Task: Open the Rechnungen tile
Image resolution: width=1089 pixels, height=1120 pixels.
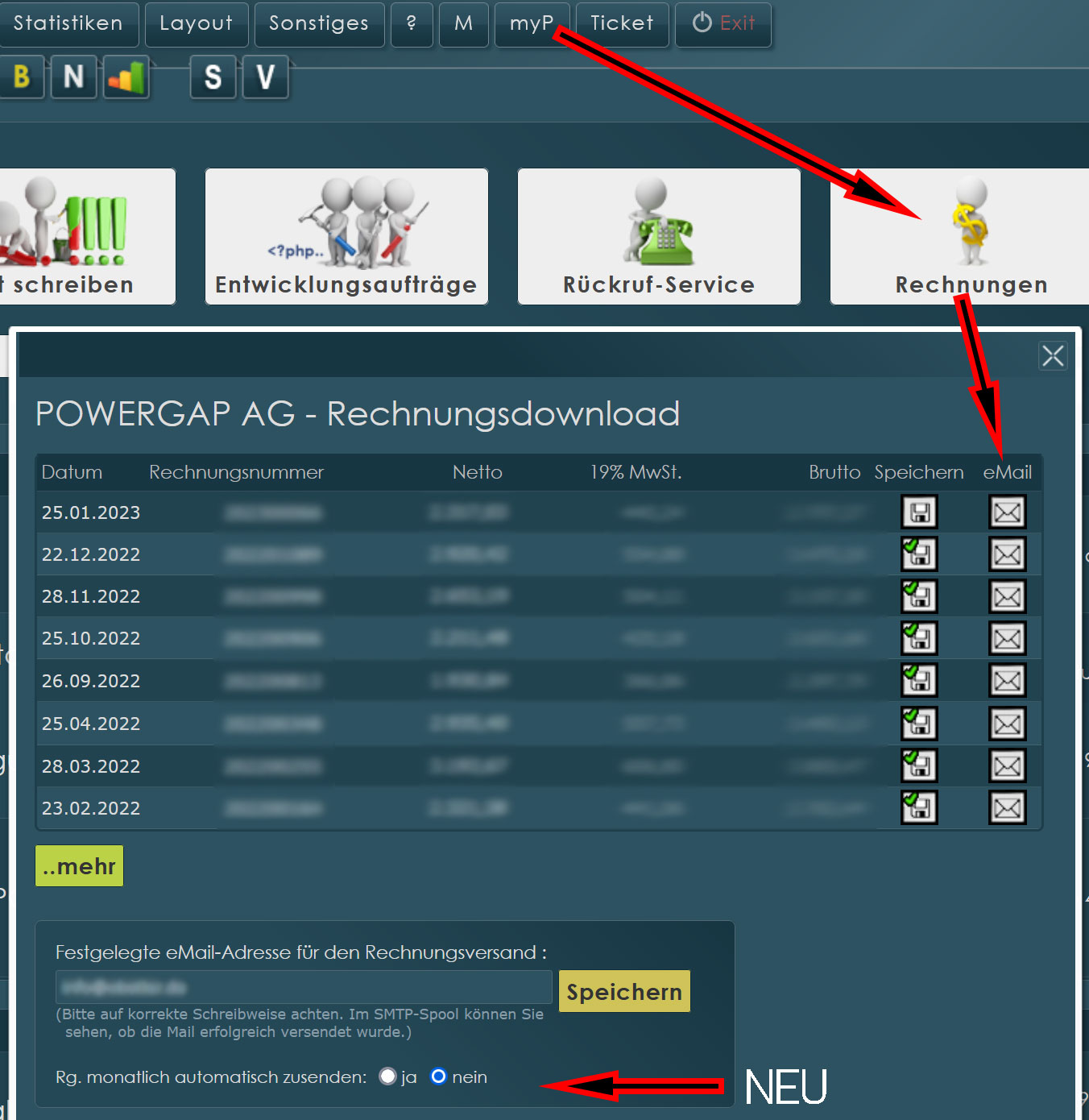Action: 959,236
